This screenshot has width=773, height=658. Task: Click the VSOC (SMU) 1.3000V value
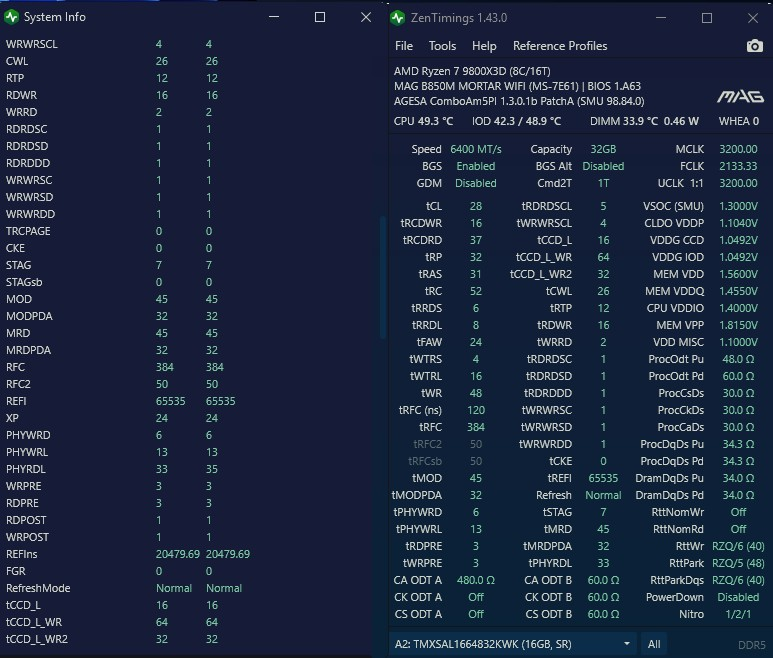tap(738, 206)
